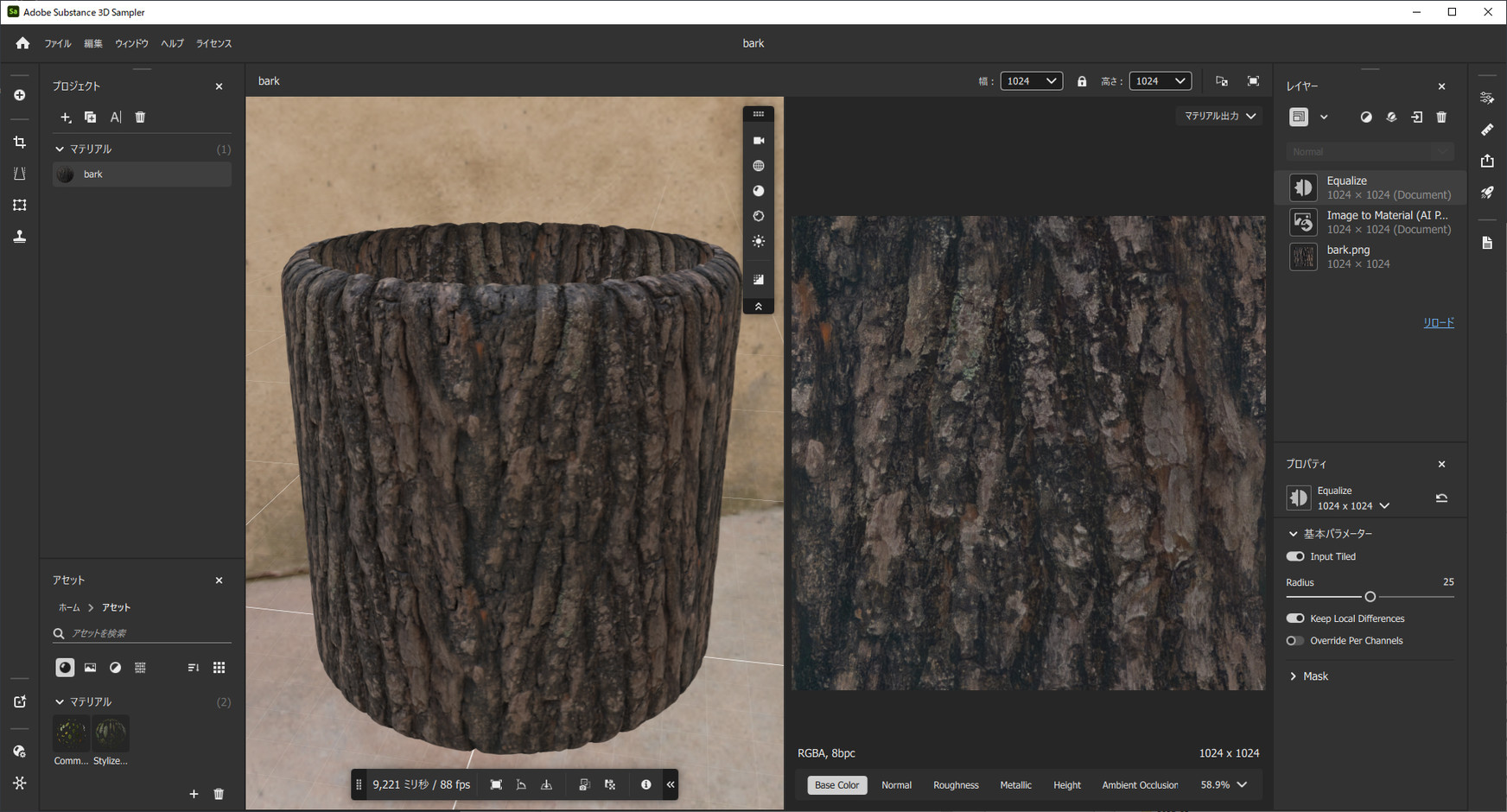Adjust the Radius slider handle
The width and height of the screenshot is (1507, 812).
[x=1370, y=597]
